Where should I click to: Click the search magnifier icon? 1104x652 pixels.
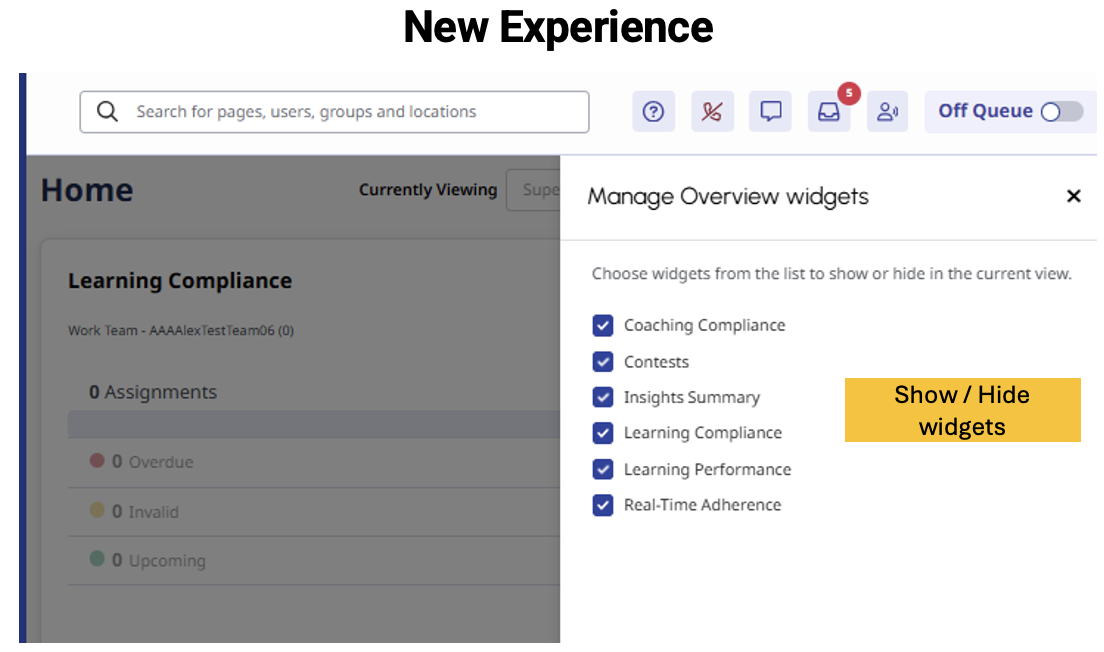coord(107,112)
